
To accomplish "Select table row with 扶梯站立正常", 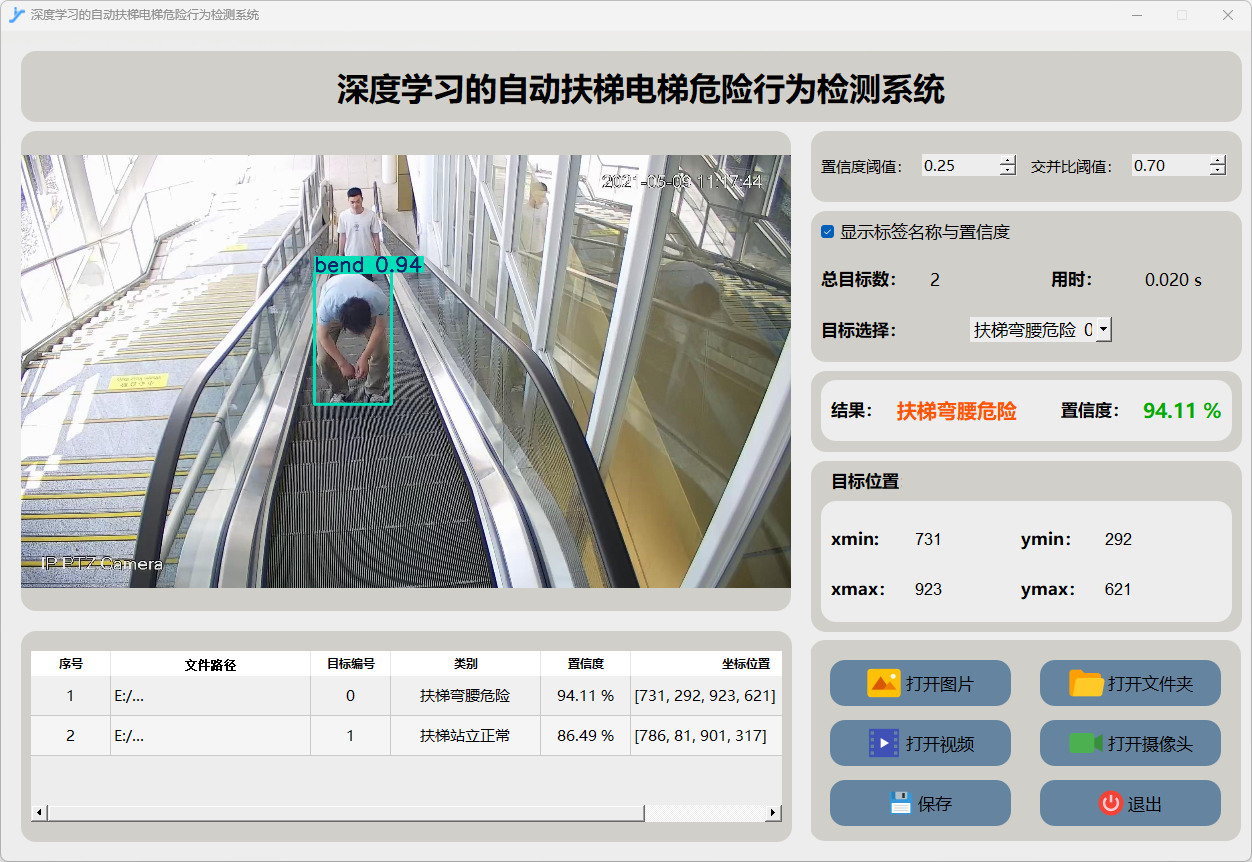I will (x=465, y=736).
